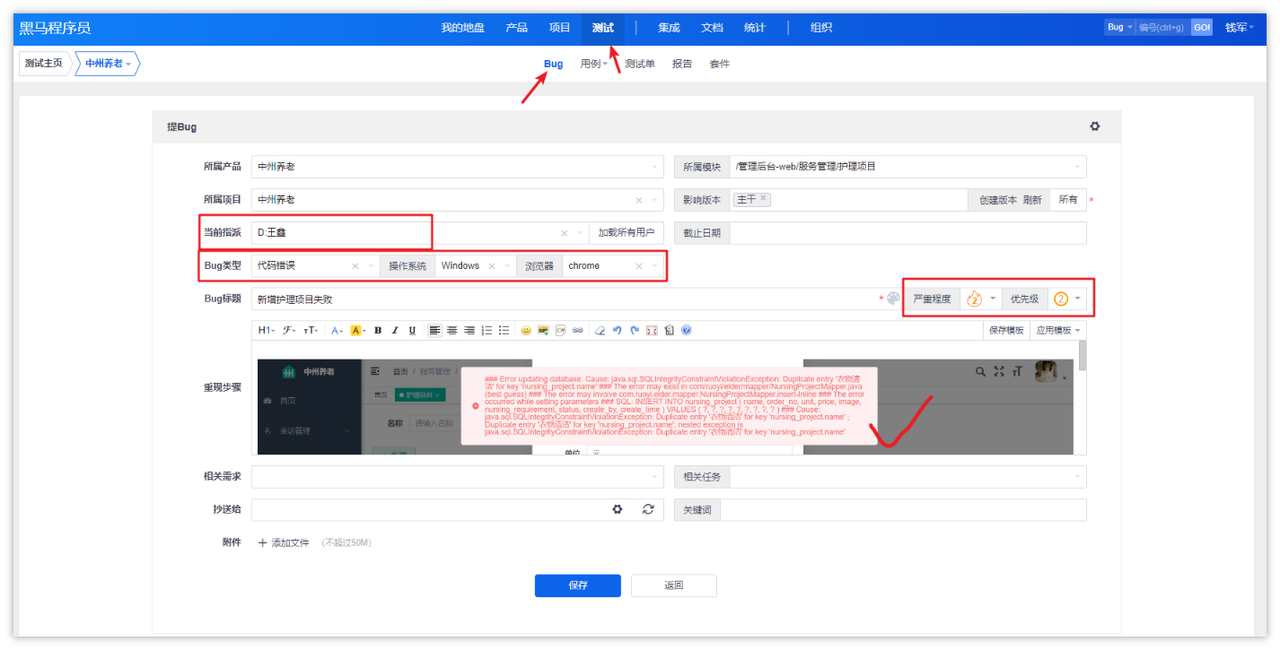
Task: Insert a hyperlink via editor toolbar
Action: [x=577, y=330]
